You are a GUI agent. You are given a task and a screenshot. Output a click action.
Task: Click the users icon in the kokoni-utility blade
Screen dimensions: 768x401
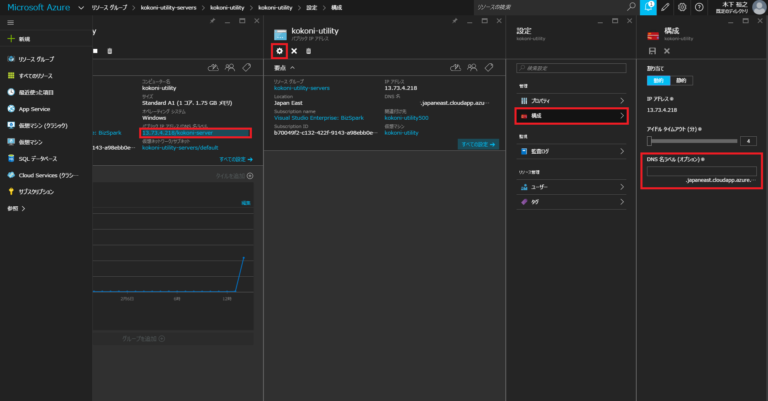(x=472, y=68)
